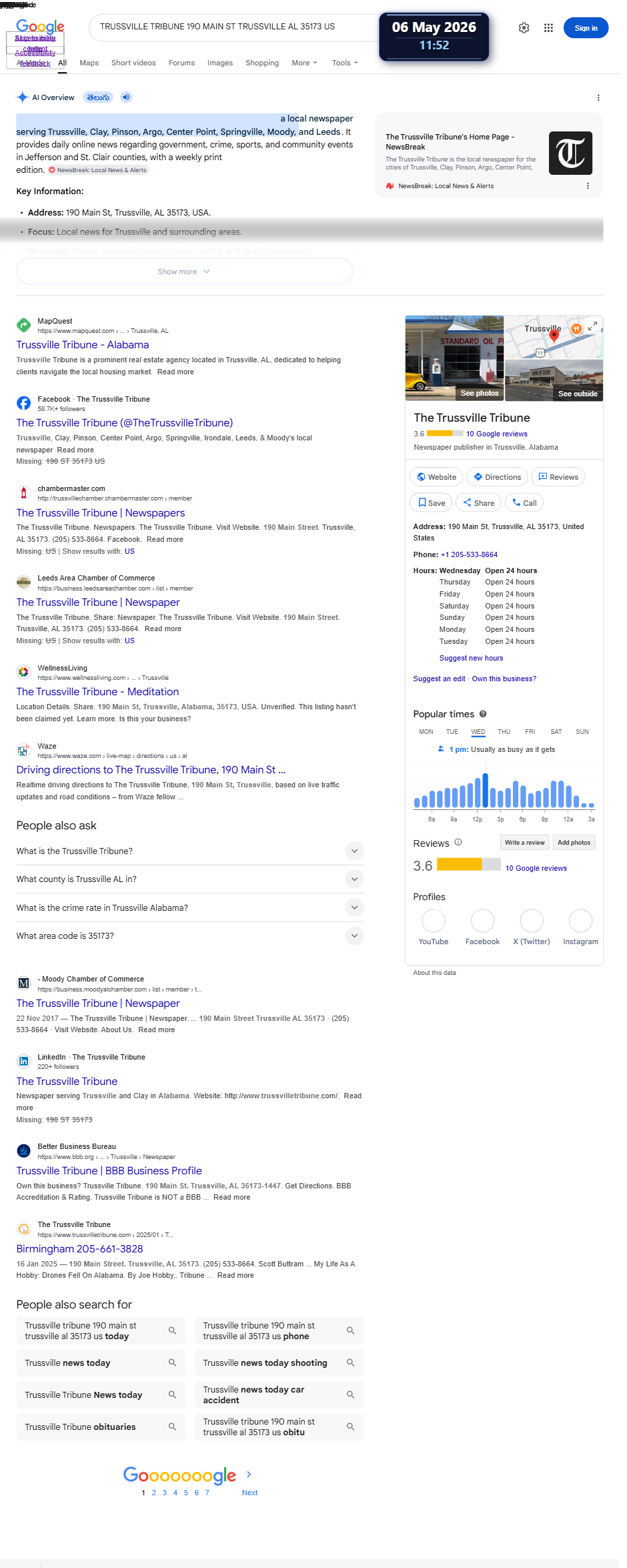Open 'Trussville Tribune - Alabama' MapQuest result
The width and height of the screenshot is (627, 1568).
(83, 345)
